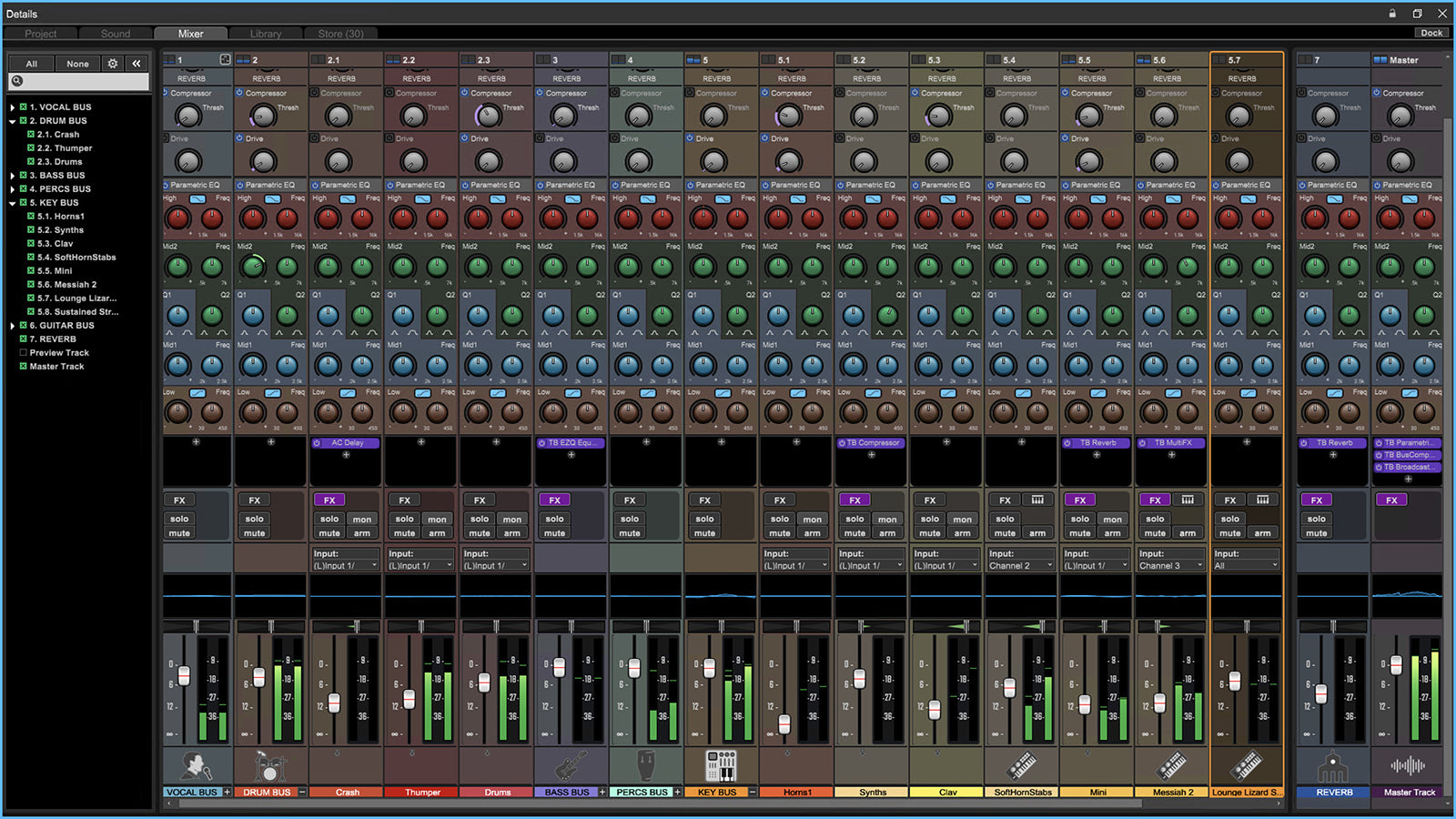Solo the BASS BUS channel
This screenshot has height=819, width=1456.
click(x=553, y=519)
